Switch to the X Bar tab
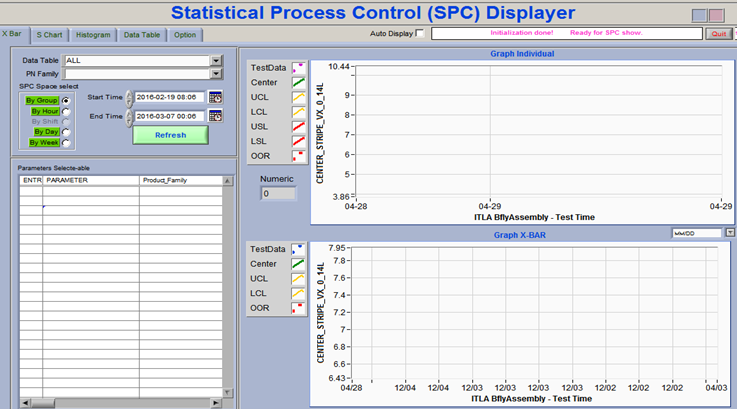The image size is (737, 409). [x=12, y=34]
